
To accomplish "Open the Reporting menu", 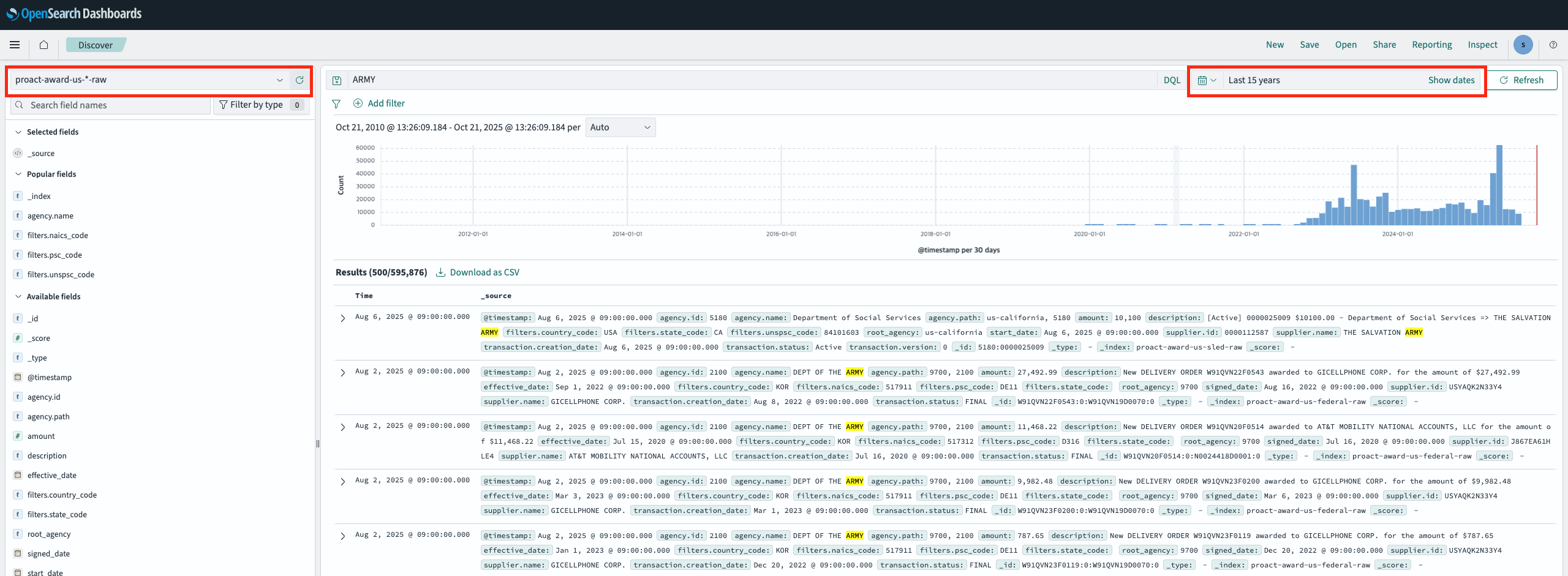I will (x=1431, y=45).
